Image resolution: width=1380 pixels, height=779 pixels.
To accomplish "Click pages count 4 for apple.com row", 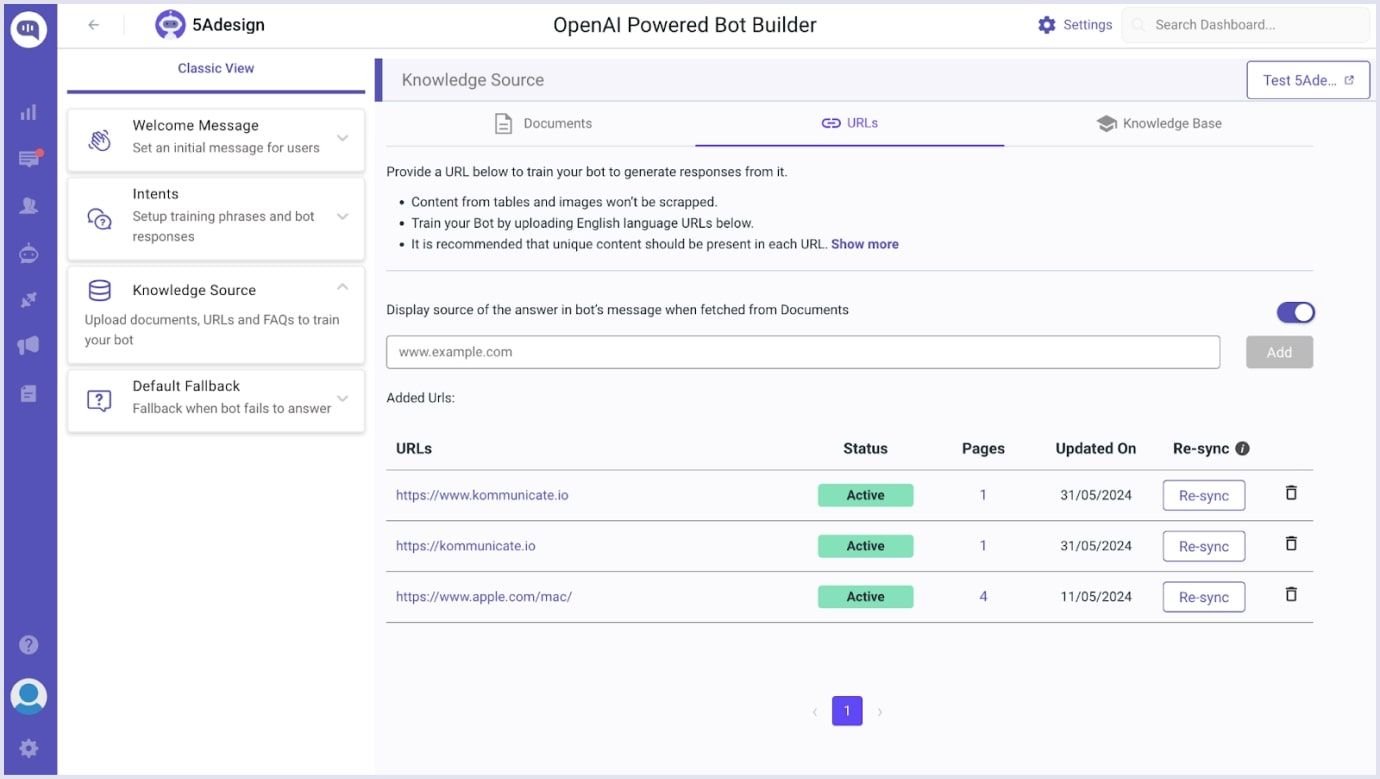I will pyautogui.click(x=983, y=597).
